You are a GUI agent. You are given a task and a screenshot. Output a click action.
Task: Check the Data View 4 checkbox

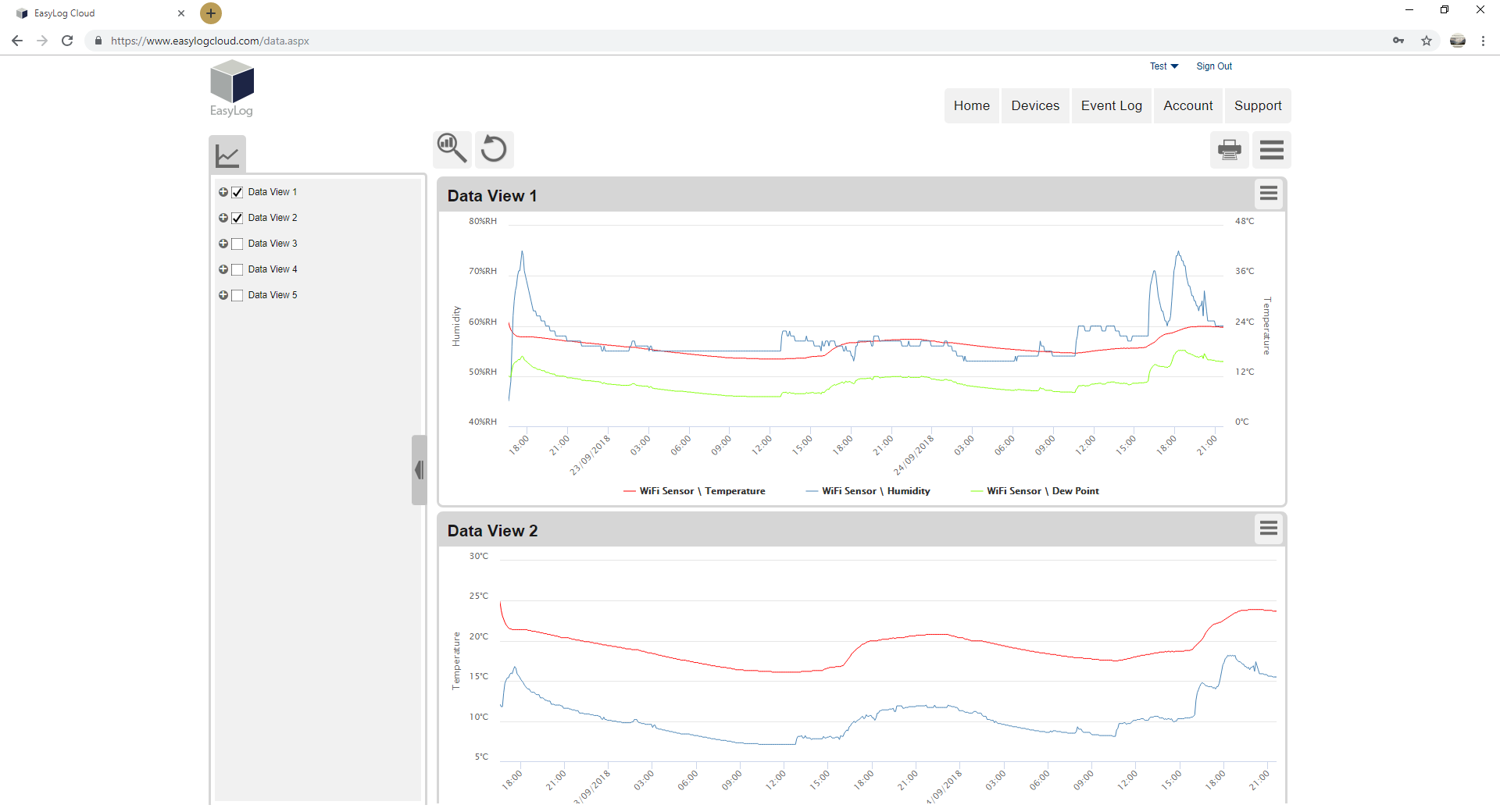(237, 269)
